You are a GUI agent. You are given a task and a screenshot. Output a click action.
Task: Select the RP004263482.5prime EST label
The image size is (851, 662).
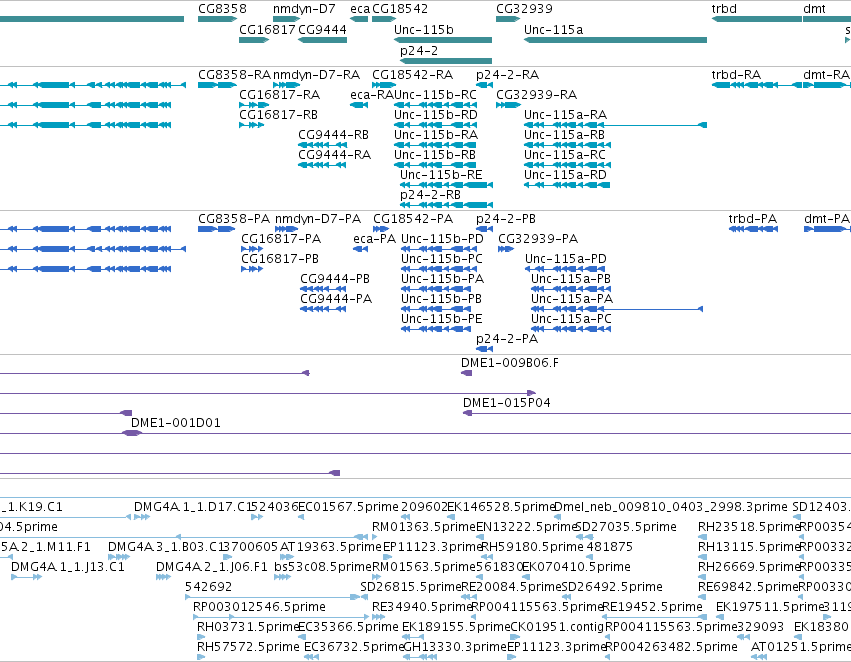point(671,647)
